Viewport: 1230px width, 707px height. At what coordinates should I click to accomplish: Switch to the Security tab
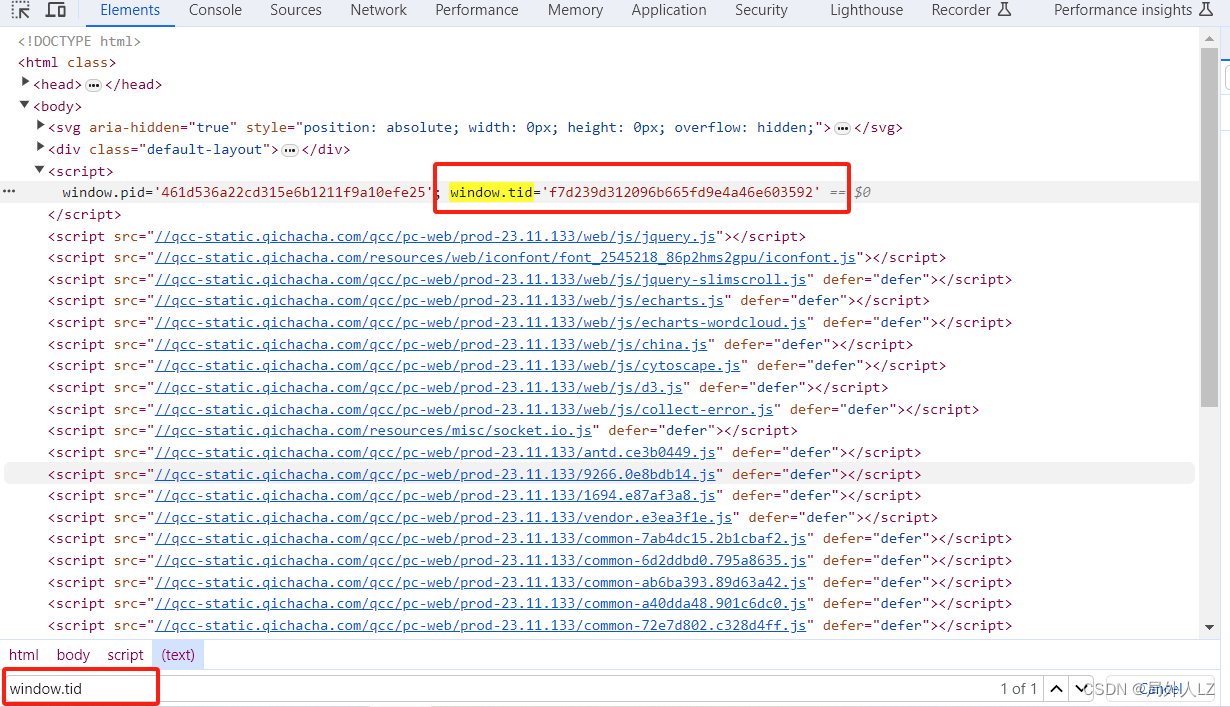point(761,10)
